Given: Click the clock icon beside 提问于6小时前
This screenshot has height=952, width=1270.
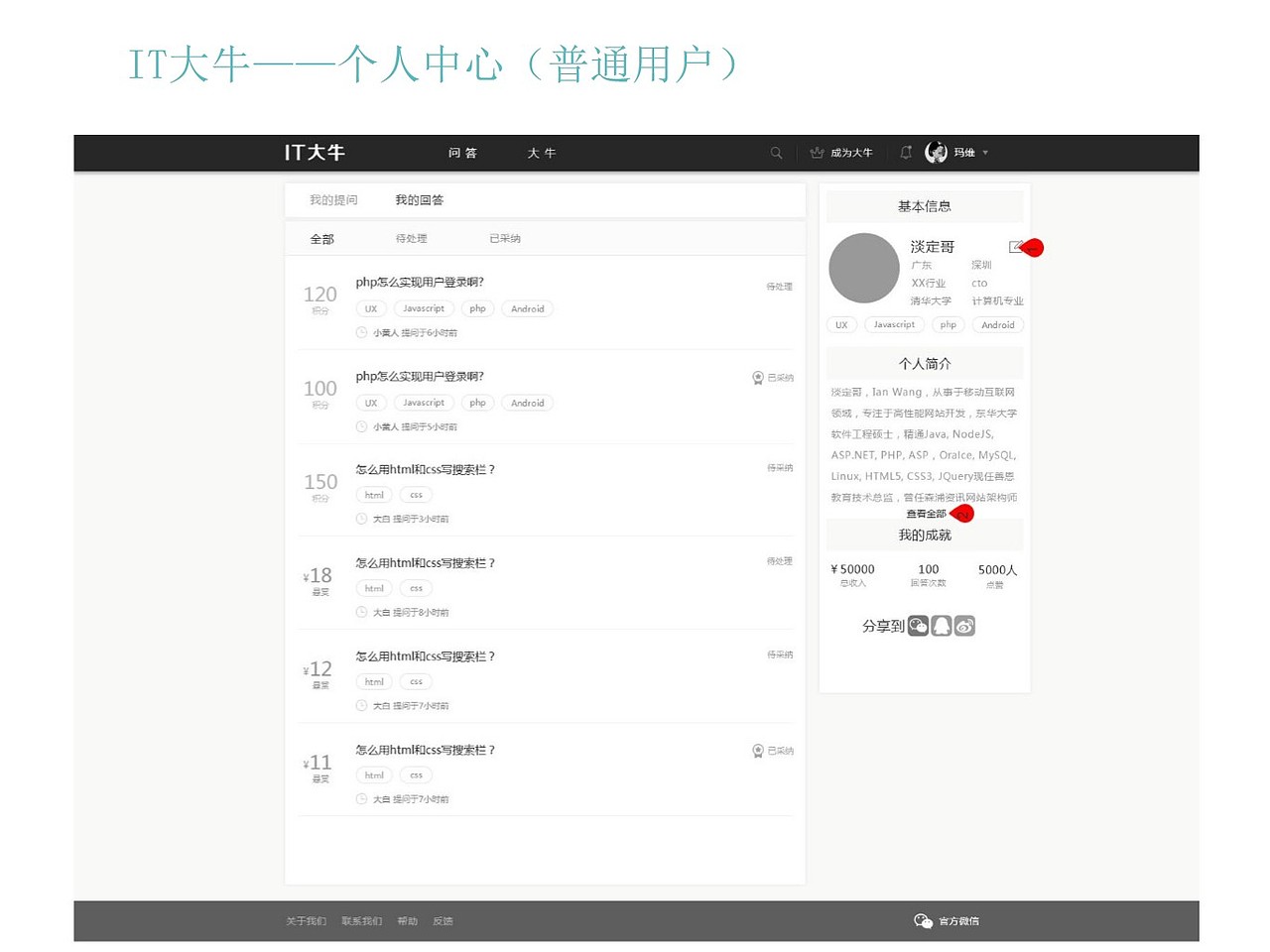Looking at the screenshot, I should pyautogui.click(x=361, y=333).
